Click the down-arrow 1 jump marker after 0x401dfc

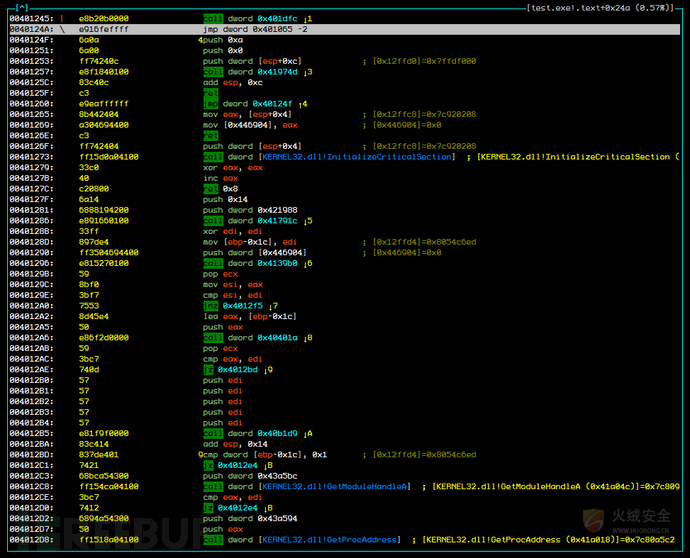[x=308, y=18]
